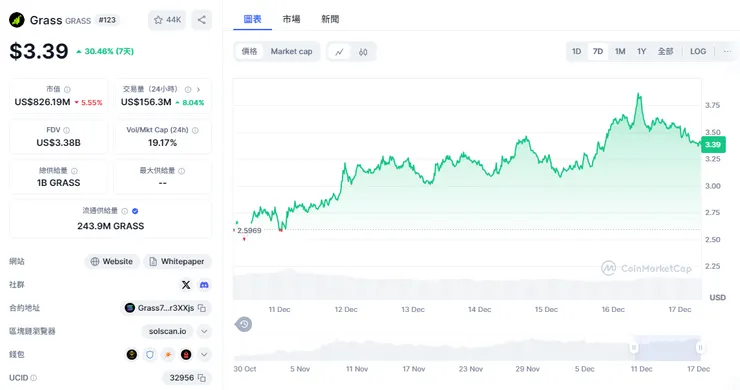
Task: Open the Discord community icon
Action: [204, 285]
